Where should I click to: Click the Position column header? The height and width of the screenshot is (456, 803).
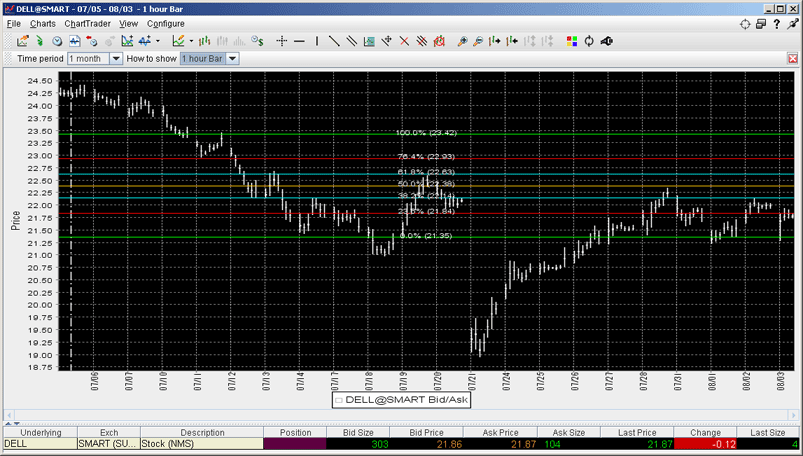coord(295,432)
